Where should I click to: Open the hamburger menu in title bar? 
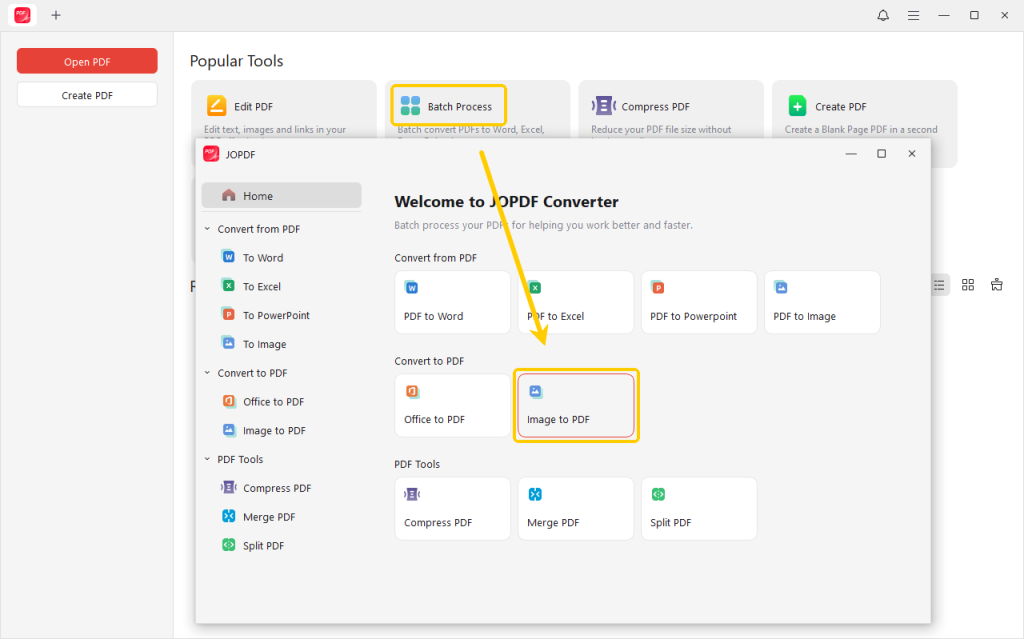(x=913, y=15)
